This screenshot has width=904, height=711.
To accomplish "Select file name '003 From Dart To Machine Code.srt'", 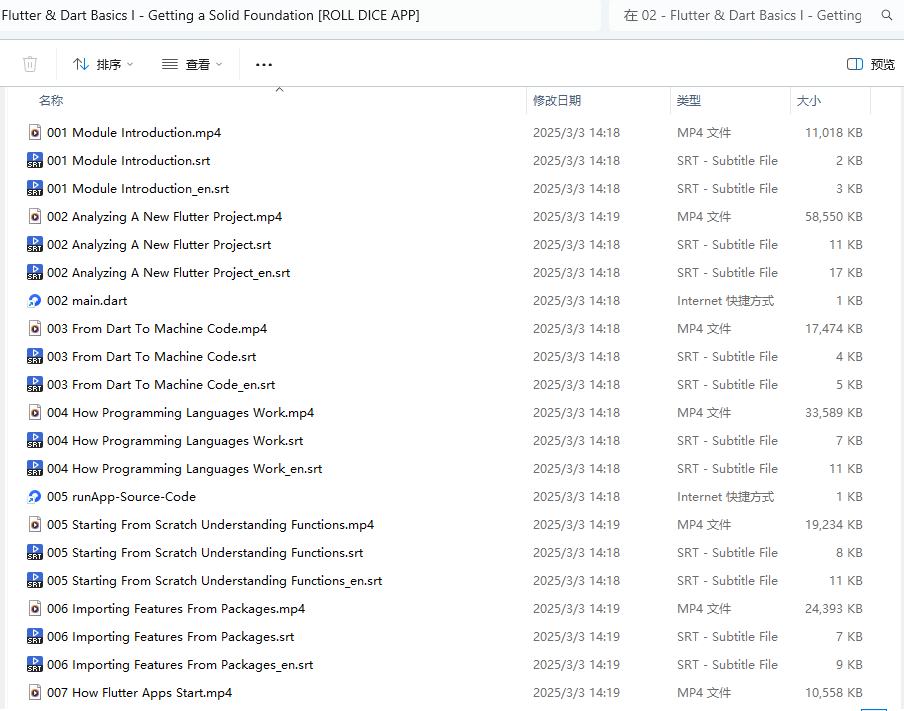I will pos(152,356).
